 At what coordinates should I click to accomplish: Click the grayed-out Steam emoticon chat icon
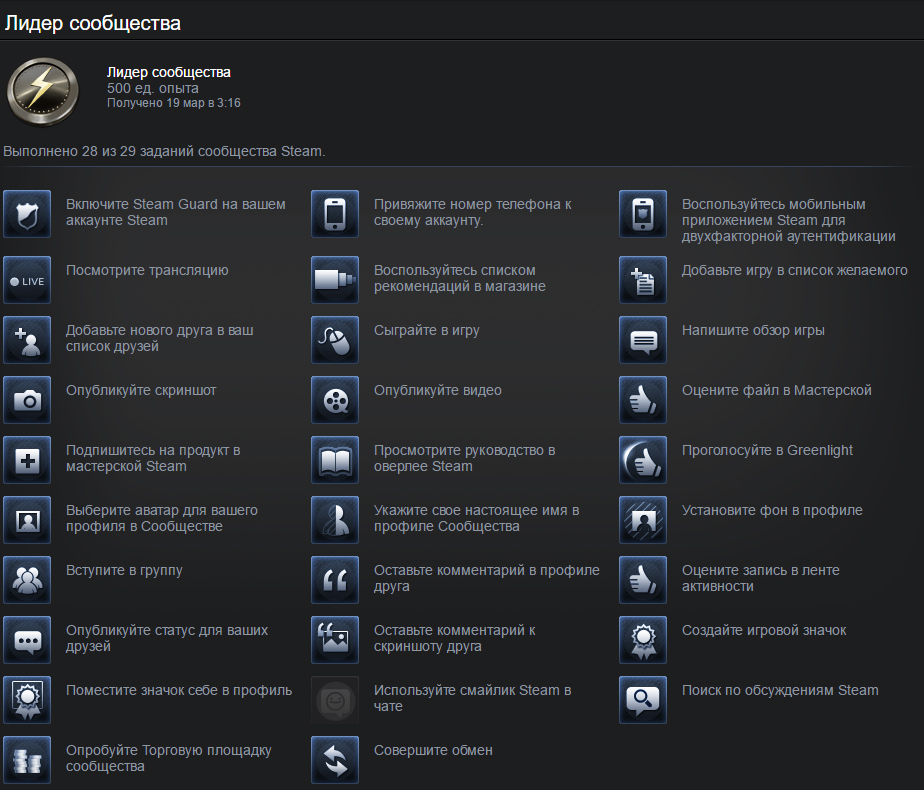click(x=335, y=700)
